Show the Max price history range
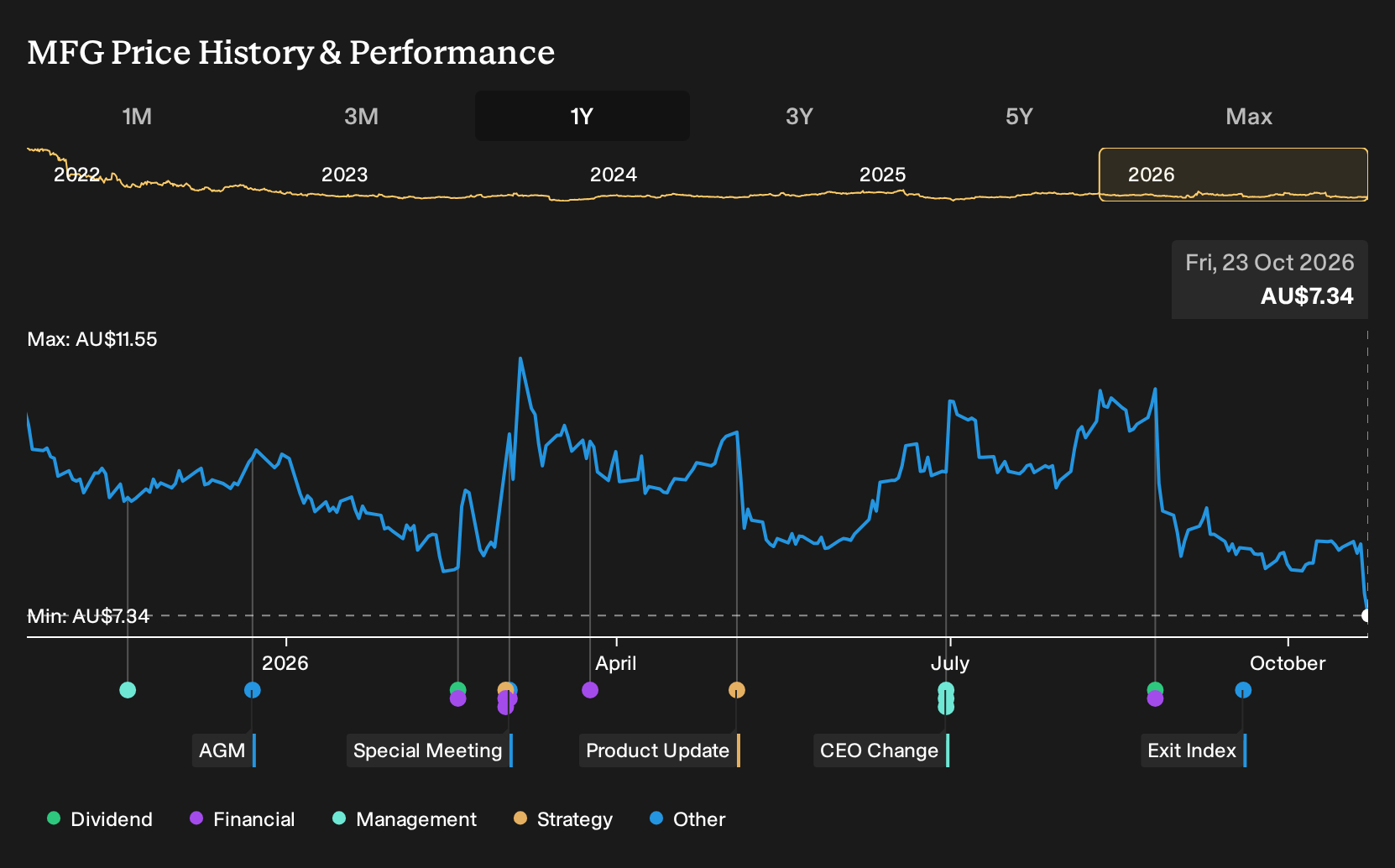Image resolution: width=1395 pixels, height=868 pixels. pyautogui.click(x=1249, y=116)
